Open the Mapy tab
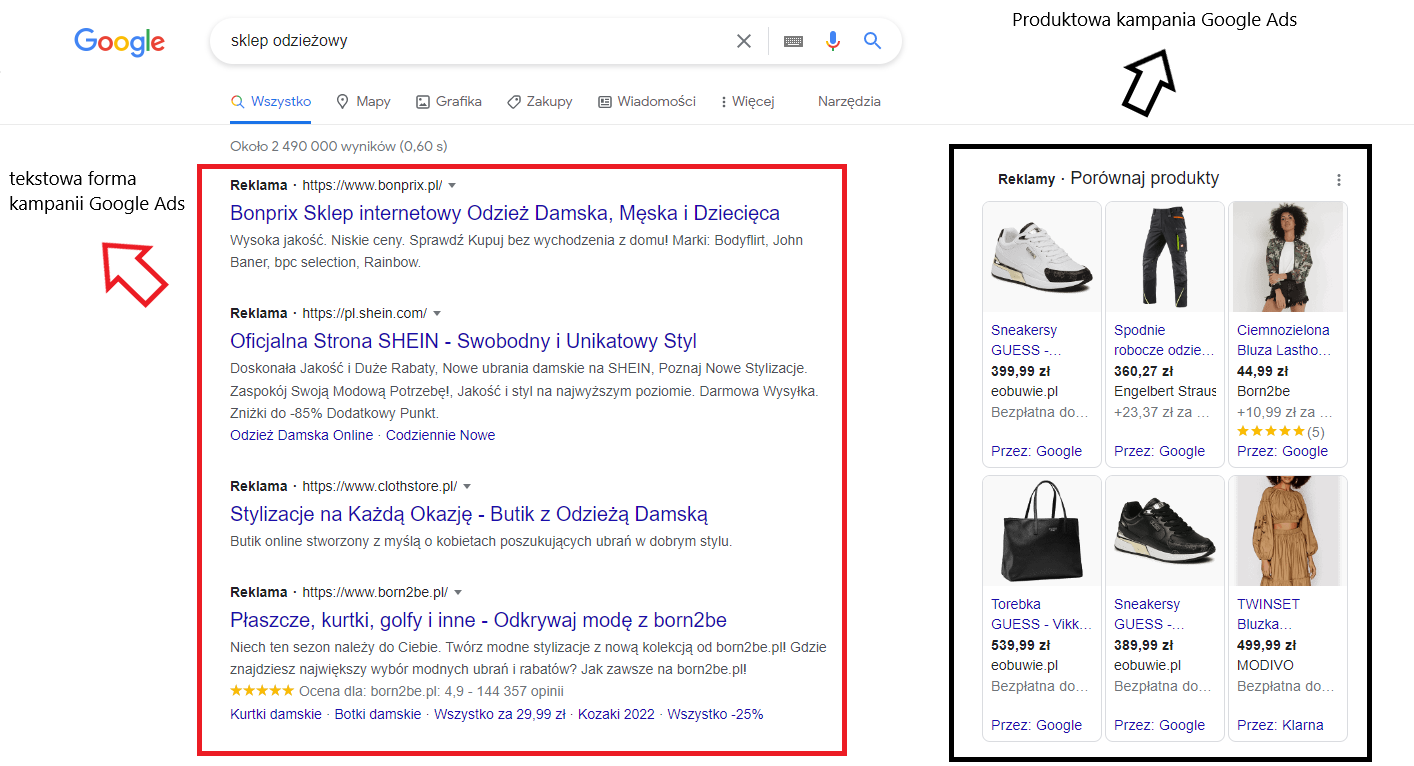 point(363,101)
